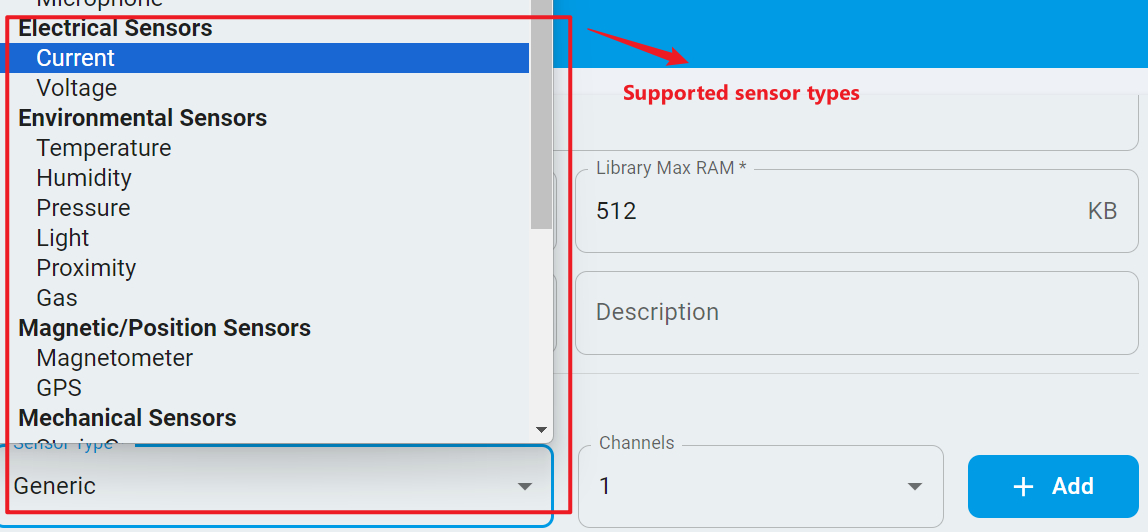This screenshot has width=1148, height=532.
Task: Pick the Proximity sensor option
Action: click(86, 268)
